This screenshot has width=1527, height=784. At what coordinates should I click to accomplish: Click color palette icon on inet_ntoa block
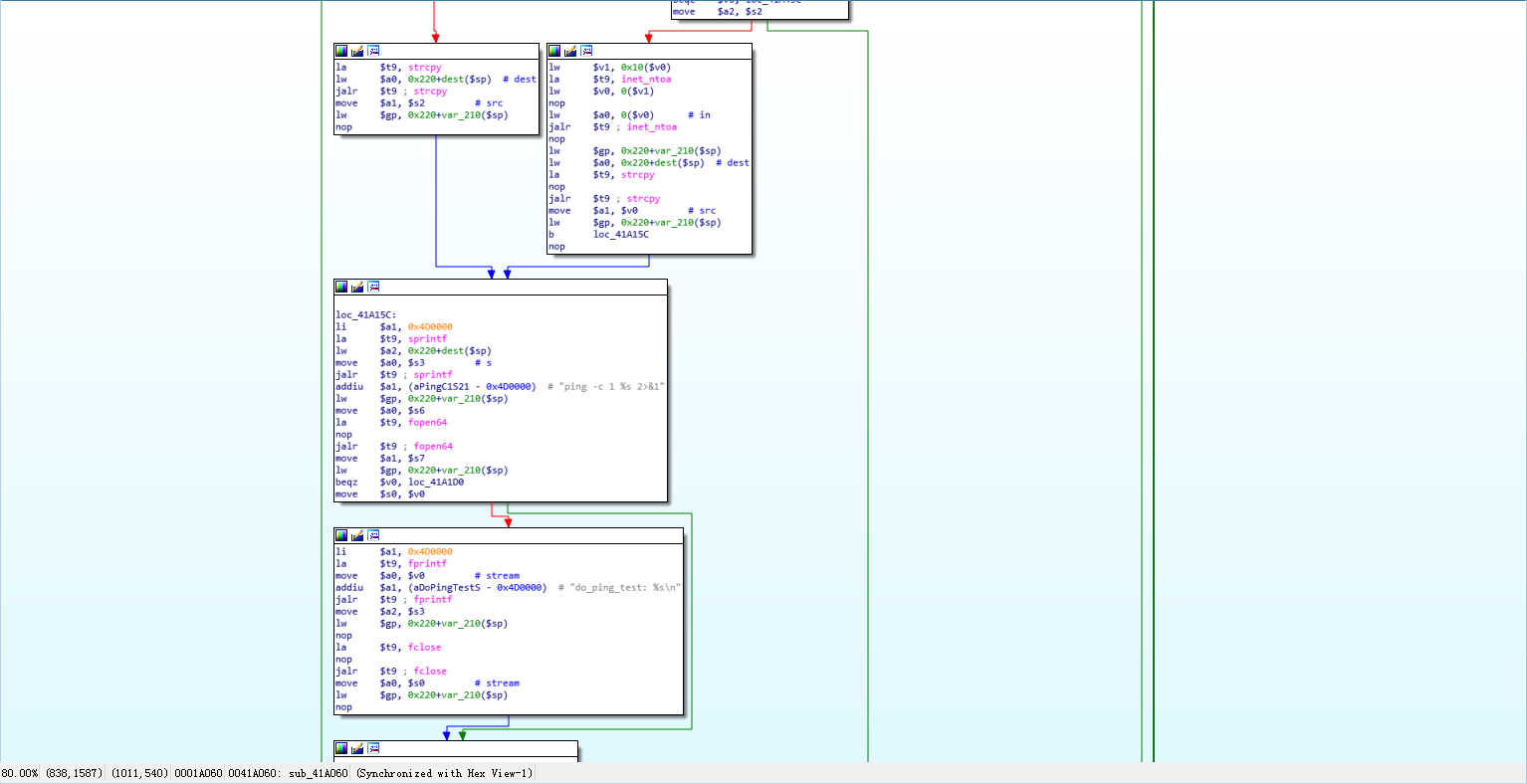click(554, 51)
